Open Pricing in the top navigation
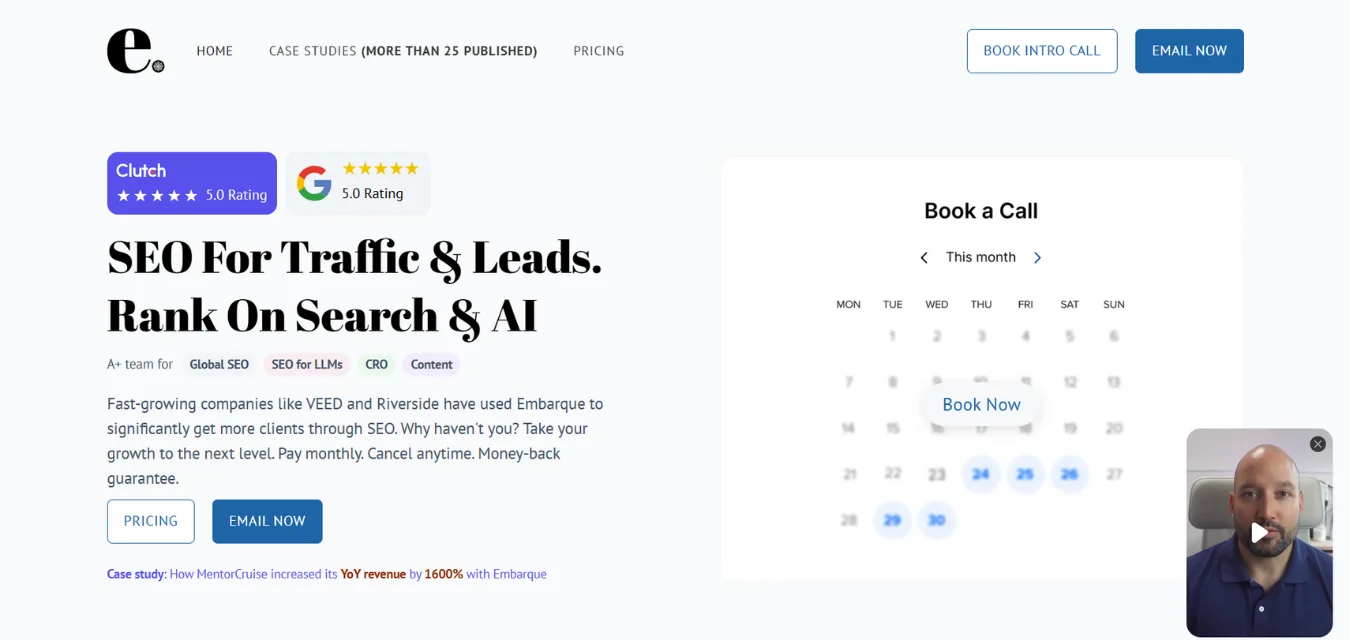 point(598,51)
